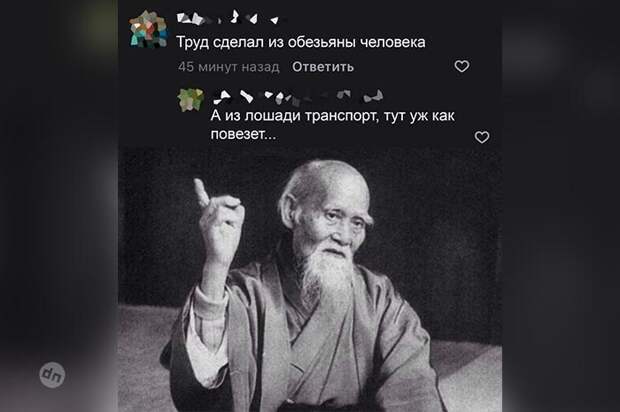Click the word 'повезет...' in the reply
Screen dimensions: 620x412
(x=243, y=134)
